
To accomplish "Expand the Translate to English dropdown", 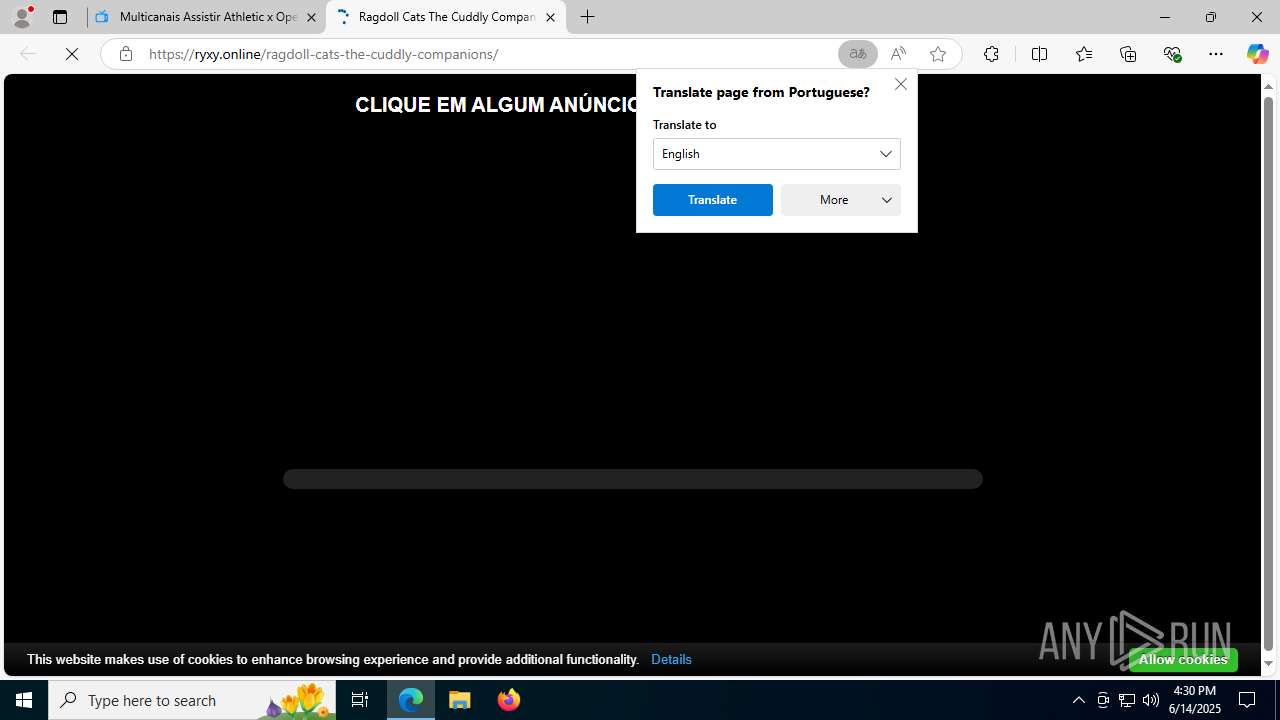I will pos(777,154).
